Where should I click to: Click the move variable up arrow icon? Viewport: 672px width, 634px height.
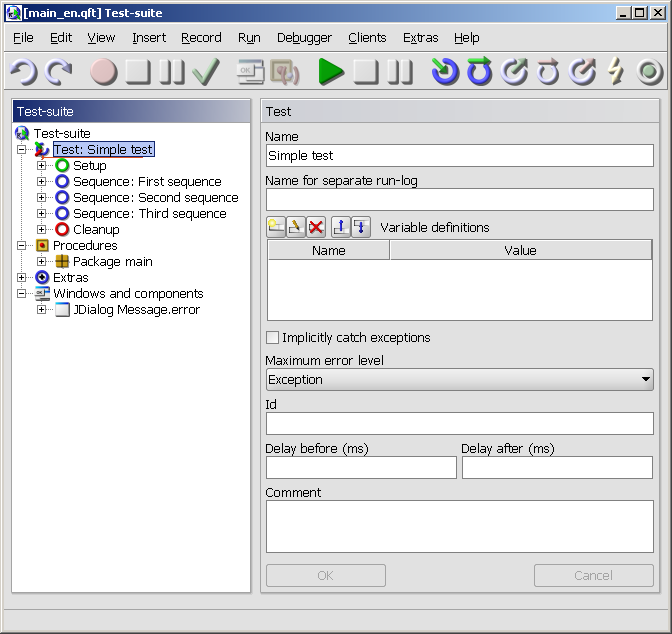[x=341, y=227]
